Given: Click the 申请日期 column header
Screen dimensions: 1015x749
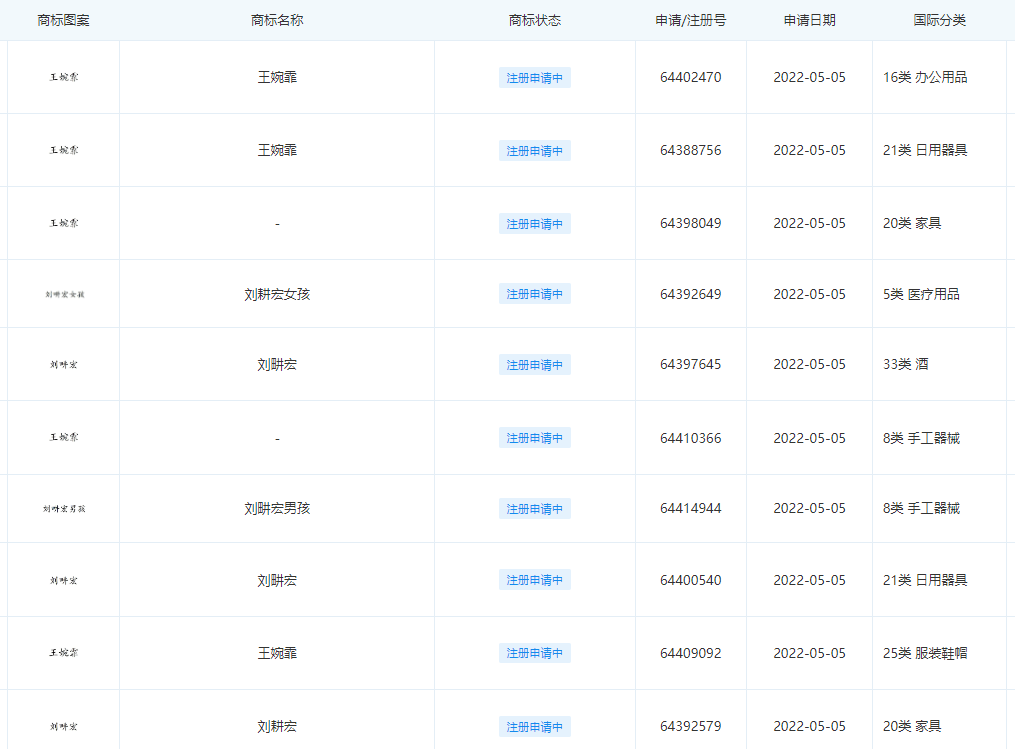Looking at the screenshot, I should pos(810,21).
